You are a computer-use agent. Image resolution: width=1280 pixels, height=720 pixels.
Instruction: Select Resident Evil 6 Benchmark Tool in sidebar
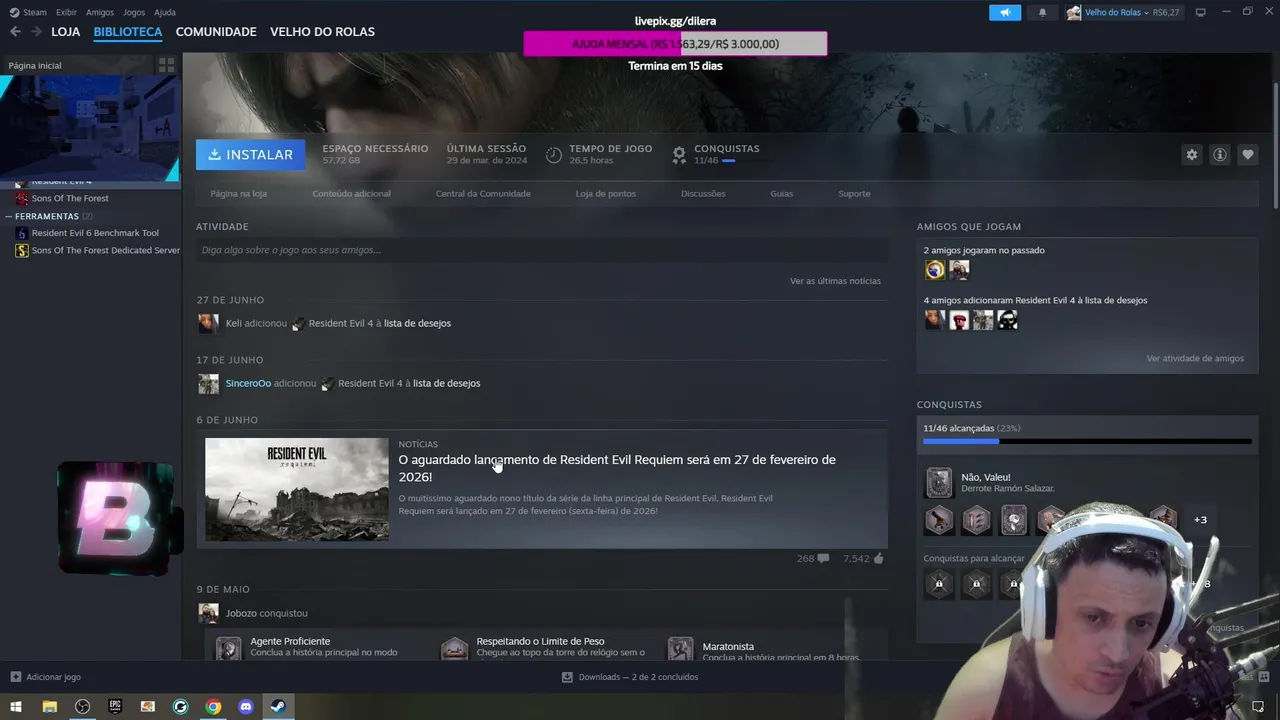coord(95,233)
